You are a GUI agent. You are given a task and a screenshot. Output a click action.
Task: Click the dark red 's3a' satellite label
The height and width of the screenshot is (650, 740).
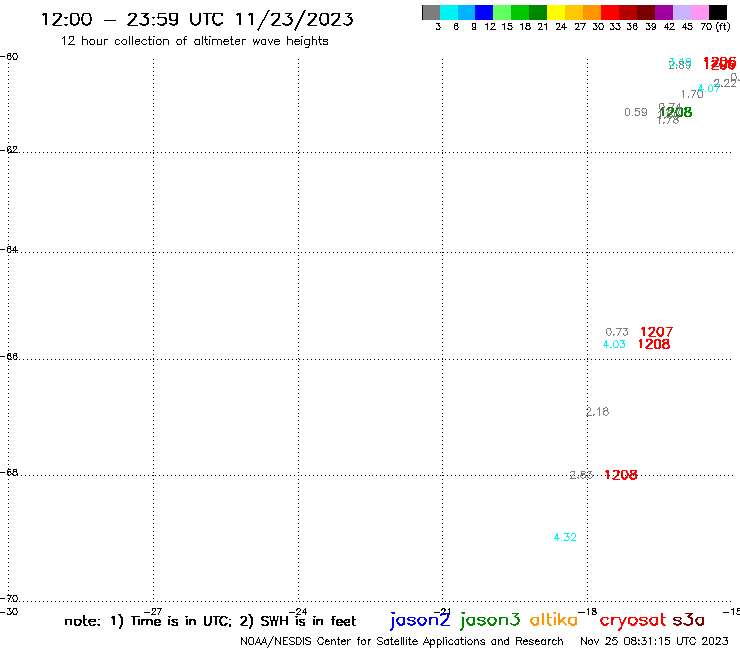coord(689,620)
